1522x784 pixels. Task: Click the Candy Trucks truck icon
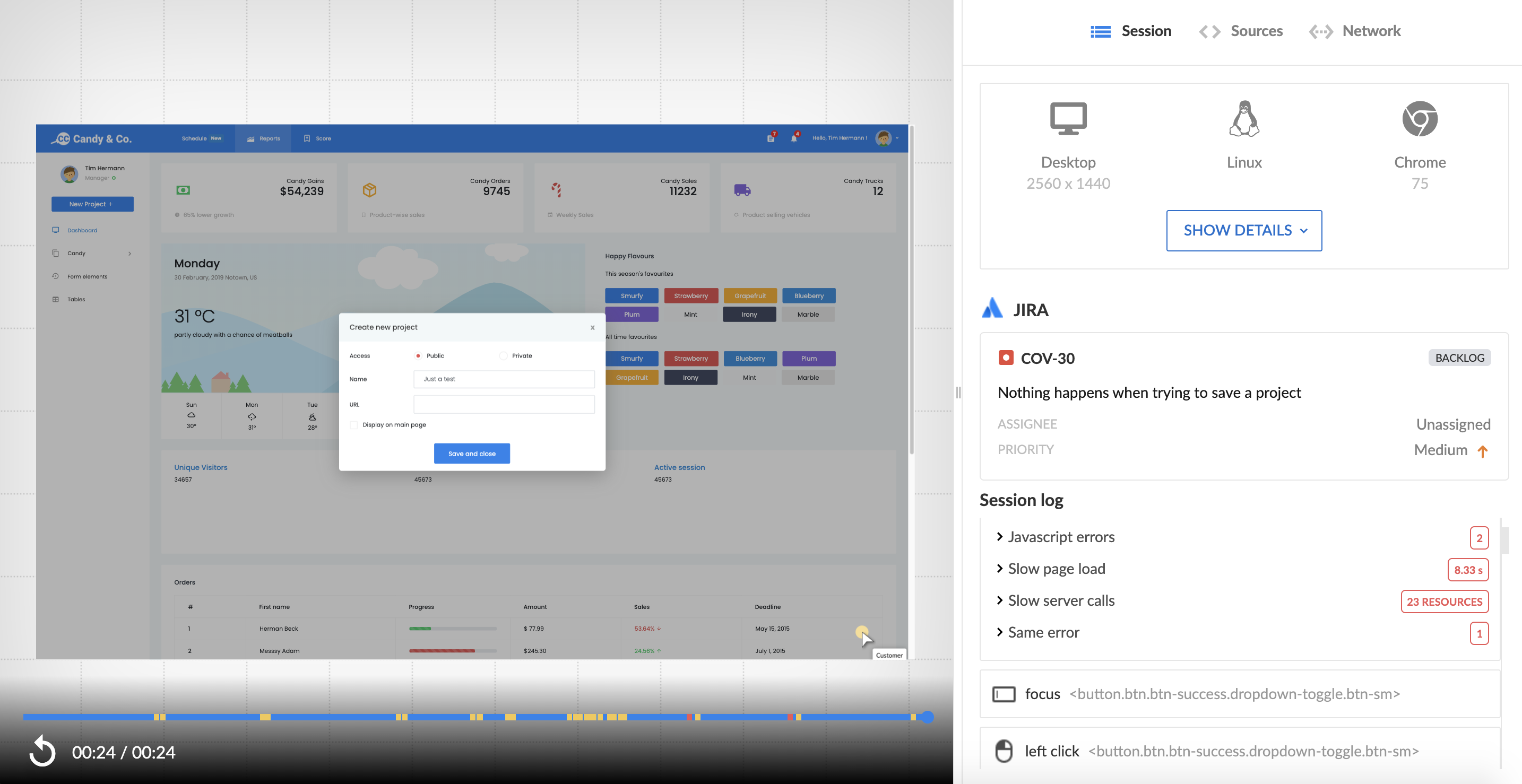coord(742,190)
